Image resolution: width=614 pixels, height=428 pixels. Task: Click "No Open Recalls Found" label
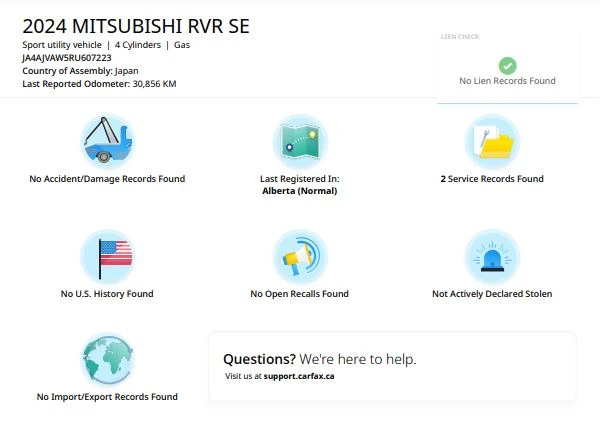pos(300,294)
